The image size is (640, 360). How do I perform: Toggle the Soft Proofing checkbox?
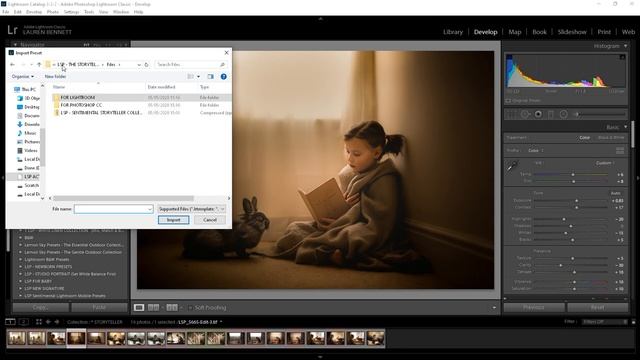click(190, 307)
